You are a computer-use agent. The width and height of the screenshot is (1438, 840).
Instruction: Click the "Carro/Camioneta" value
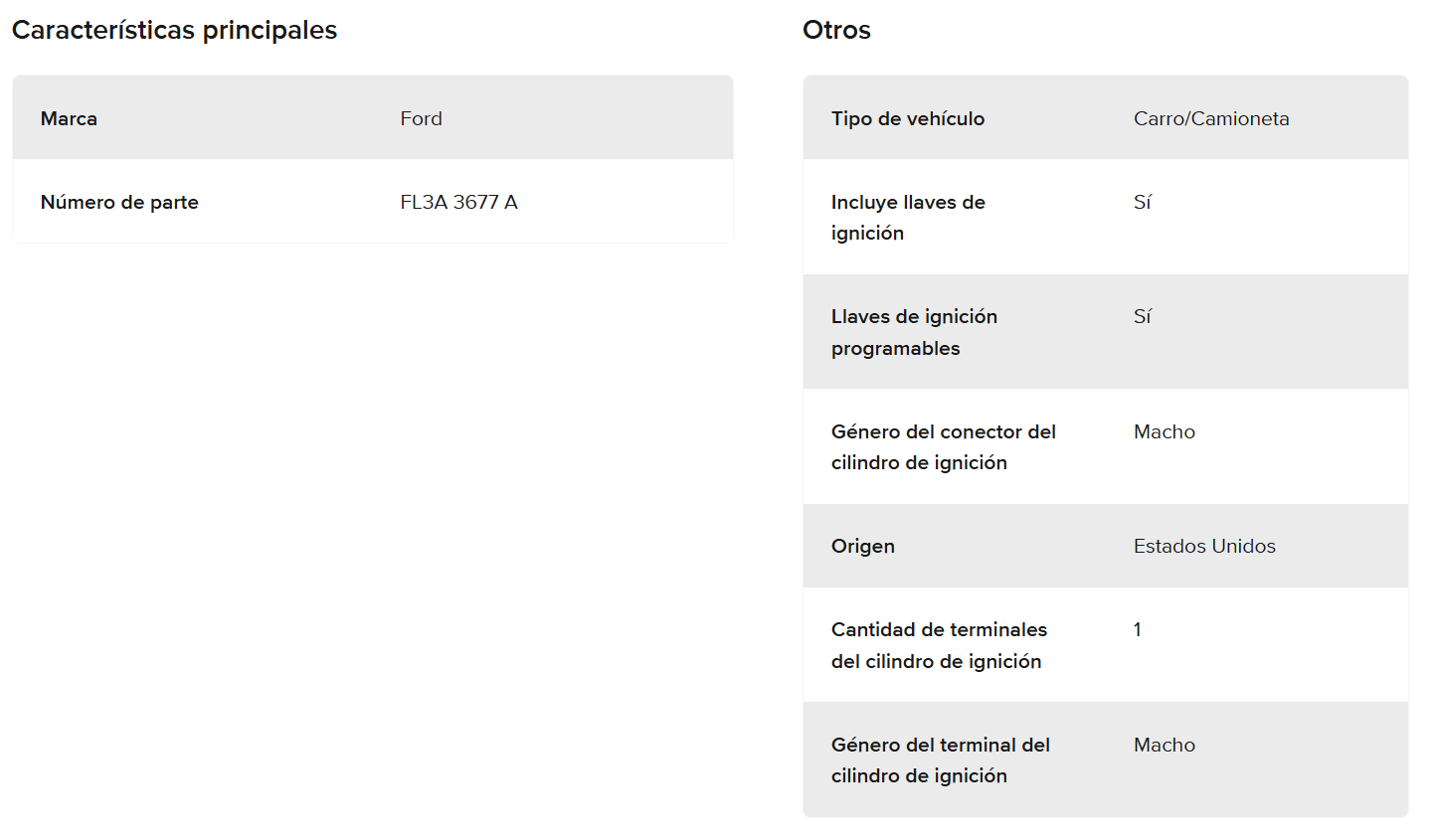(x=1210, y=118)
